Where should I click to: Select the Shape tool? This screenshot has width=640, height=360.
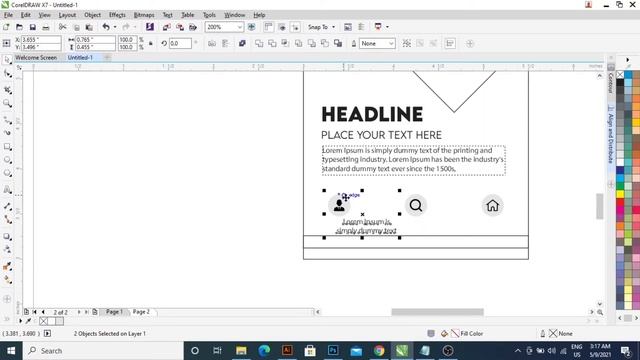pos(7,74)
